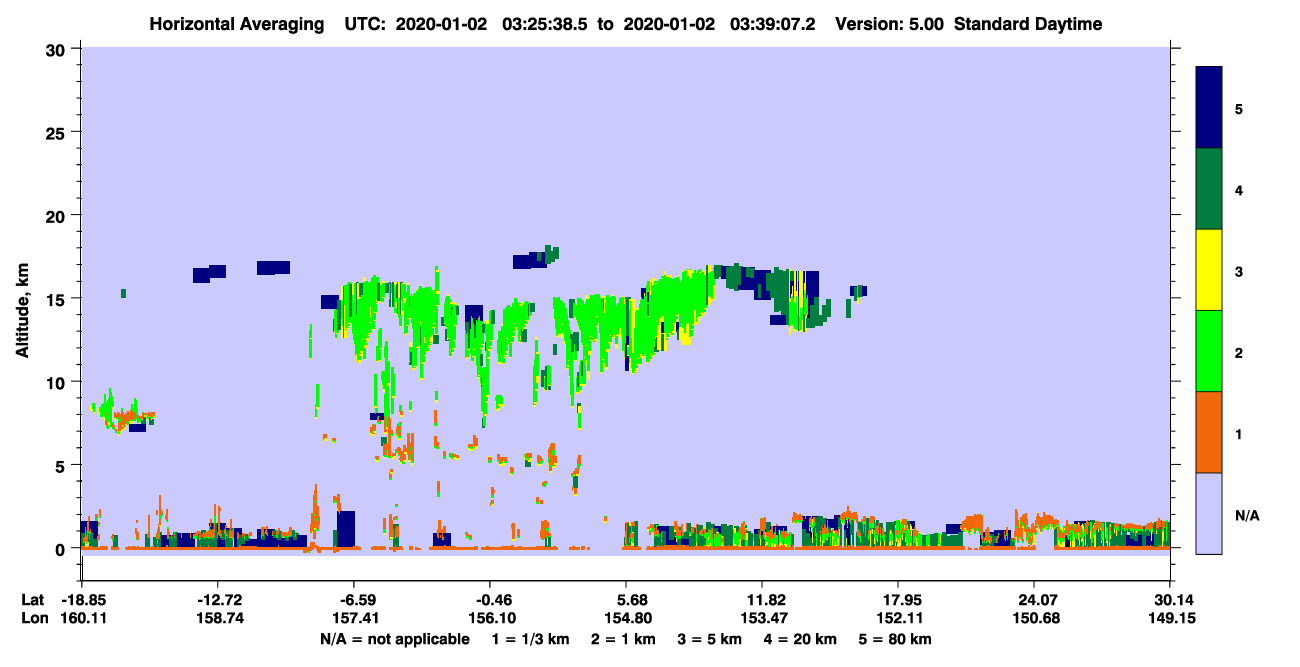Click the 'Lat' row label
1300x667 pixels.
pyautogui.click(x=33, y=600)
